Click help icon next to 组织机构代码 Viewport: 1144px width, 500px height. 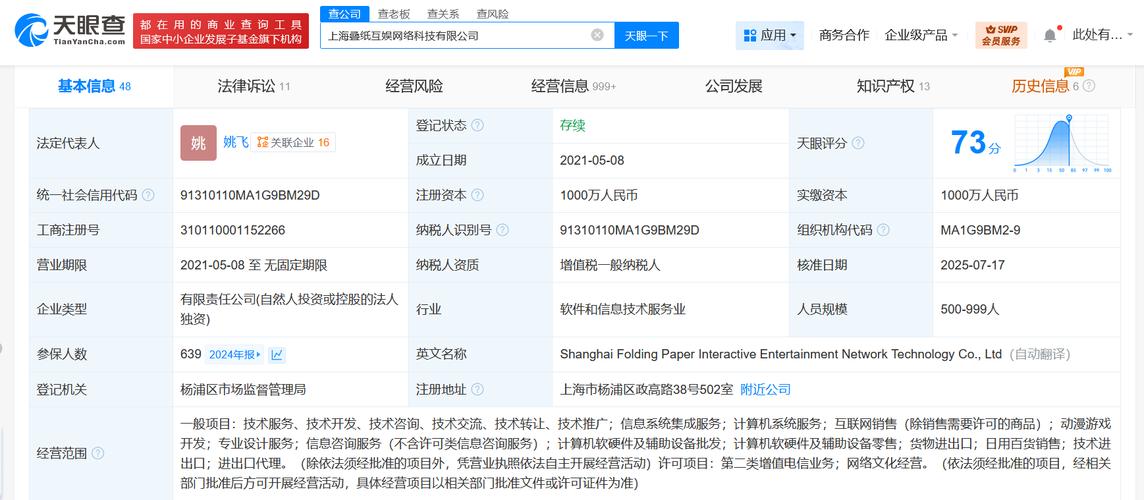point(883,230)
